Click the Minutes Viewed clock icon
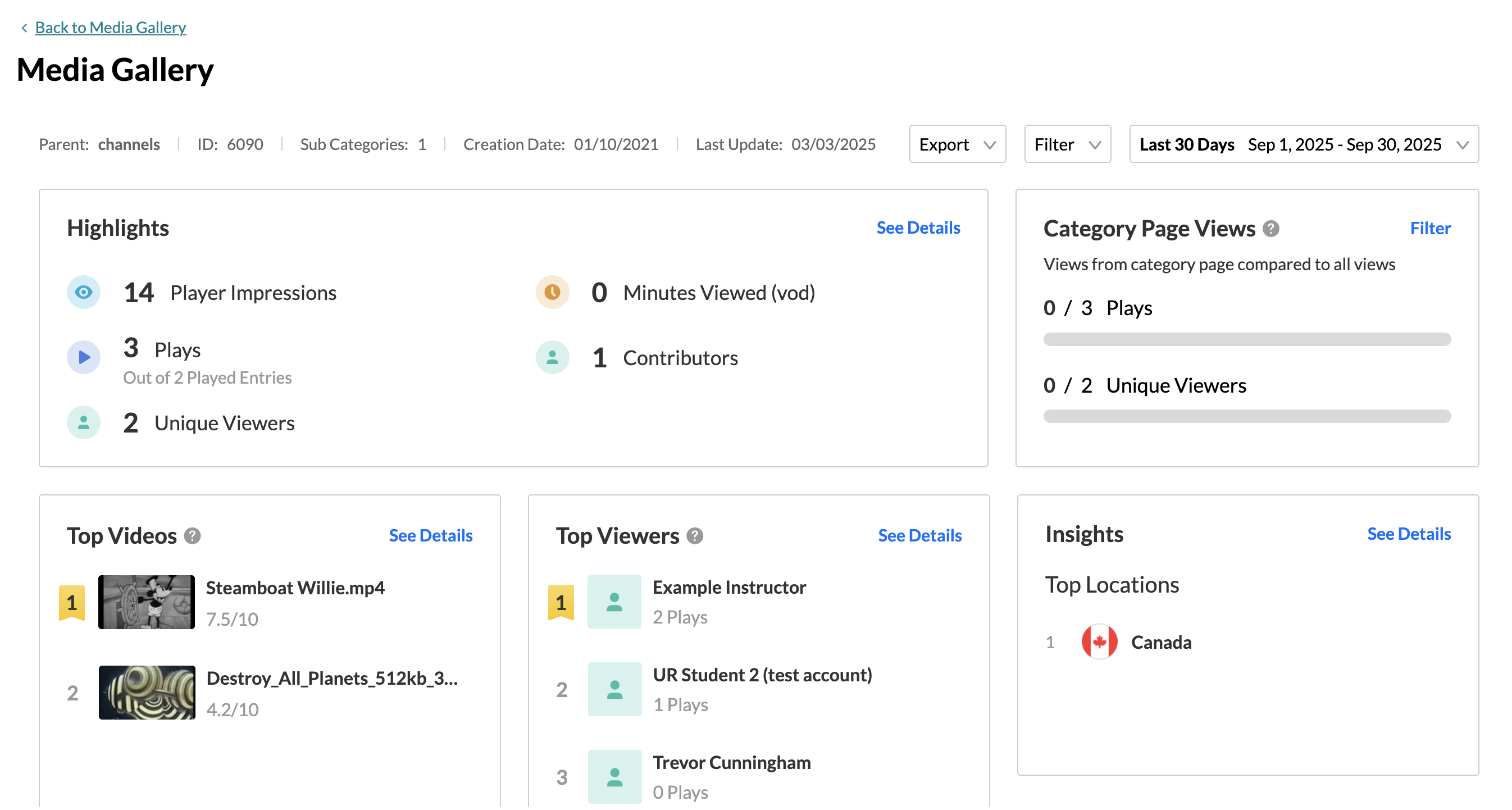The width and height of the screenshot is (1512, 810). [x=552, y=292]
